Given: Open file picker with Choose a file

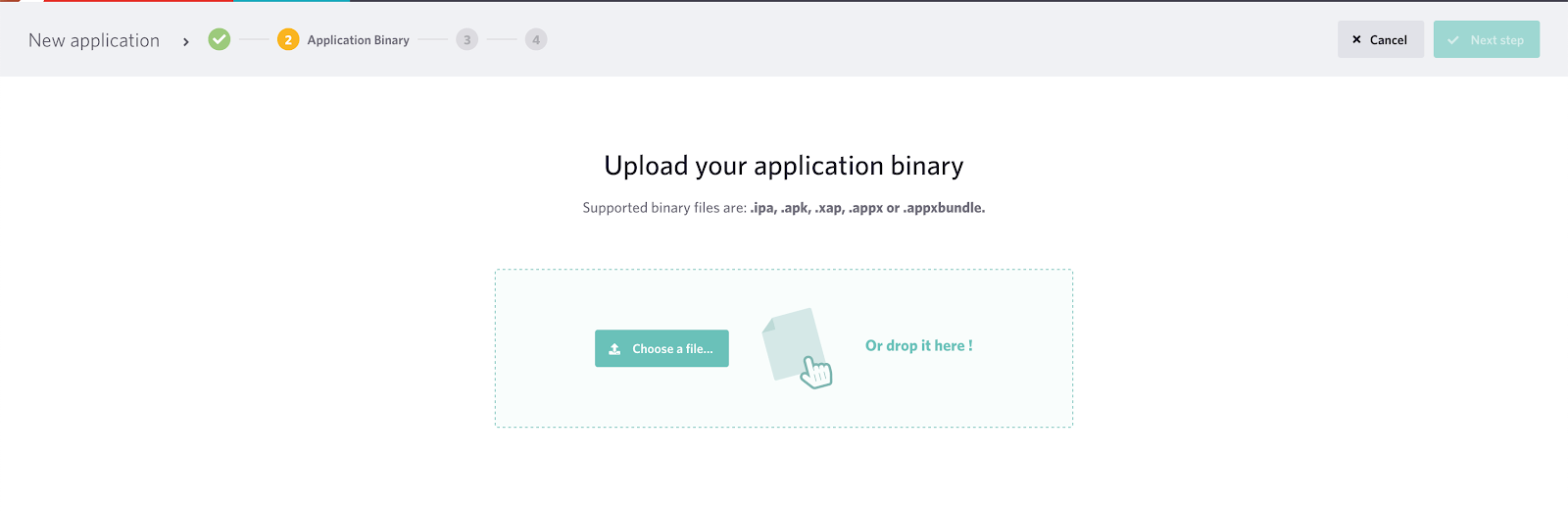Looking at the screenshot, I should [661, 348].
